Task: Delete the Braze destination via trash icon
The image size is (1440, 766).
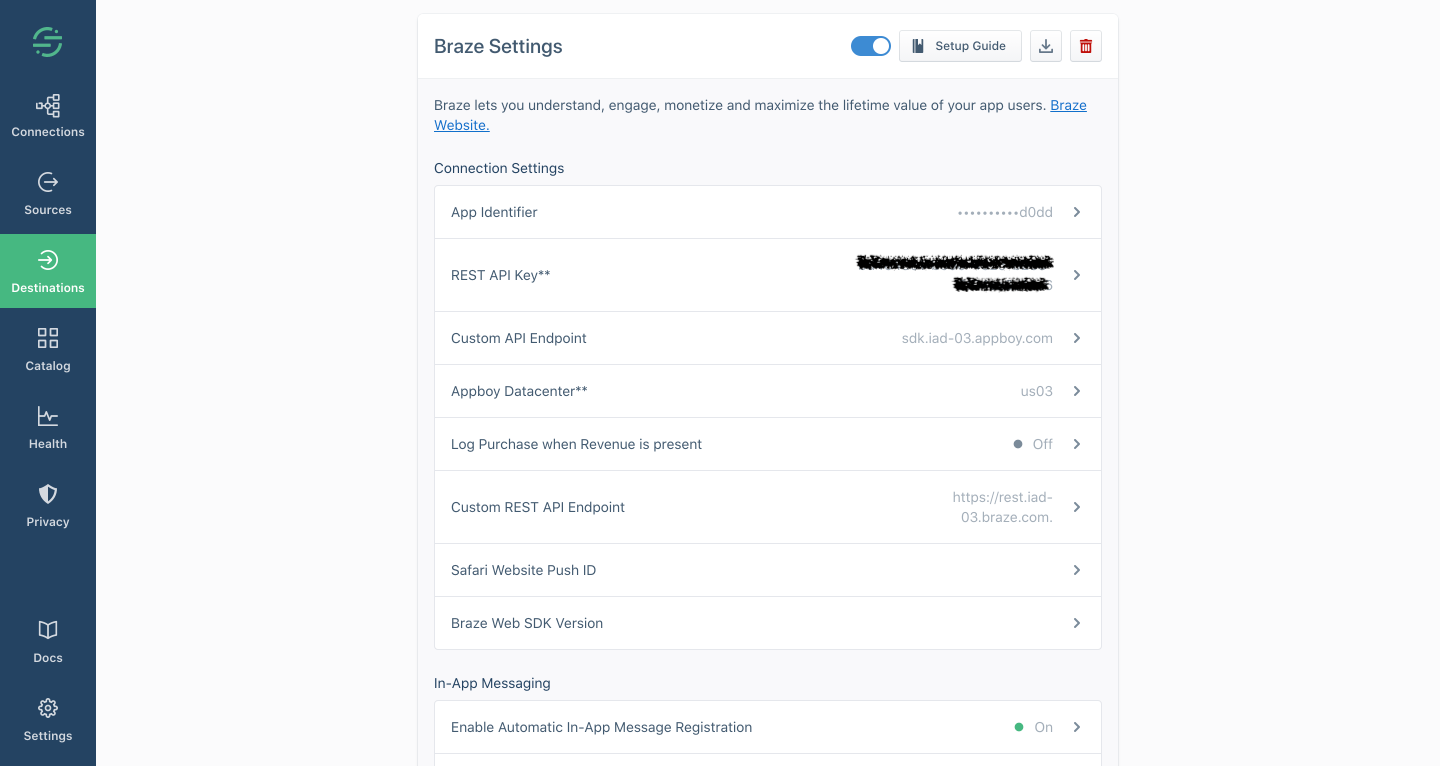Action: click(x=1086, y=46)
